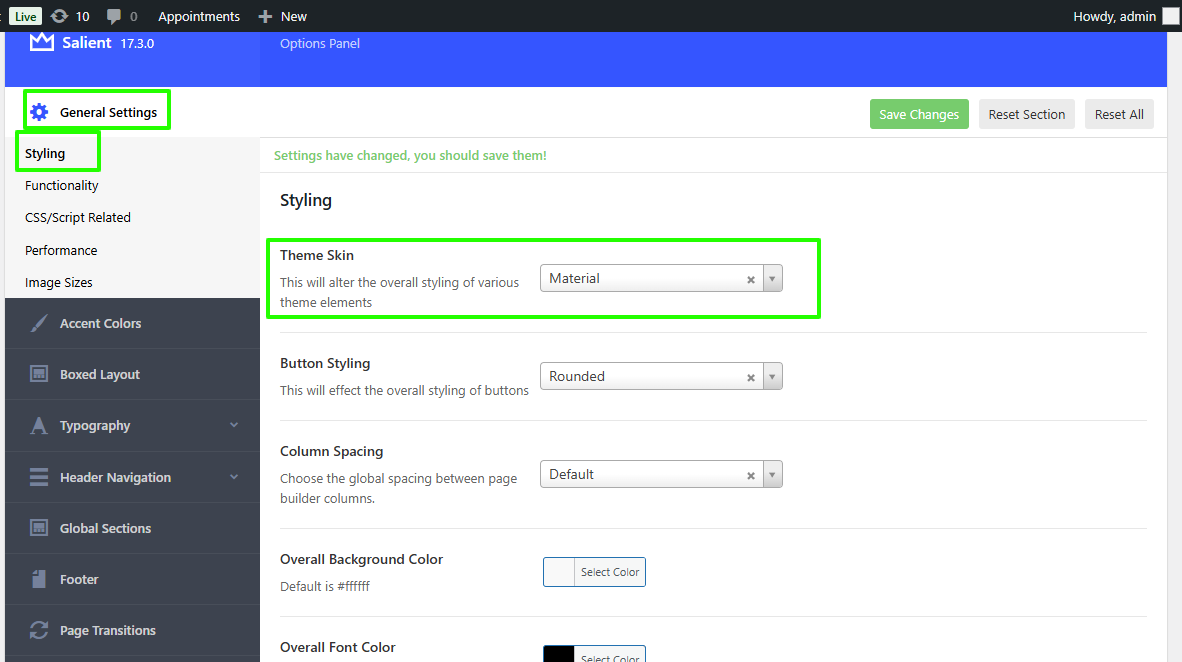The width and height of the screenshot is (1182, 662).
Task: Click the Button Styling label
Action: tap(325, 363)
